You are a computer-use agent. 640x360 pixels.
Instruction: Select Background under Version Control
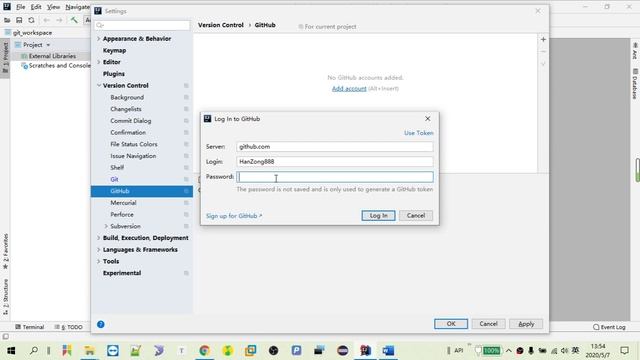127,98
